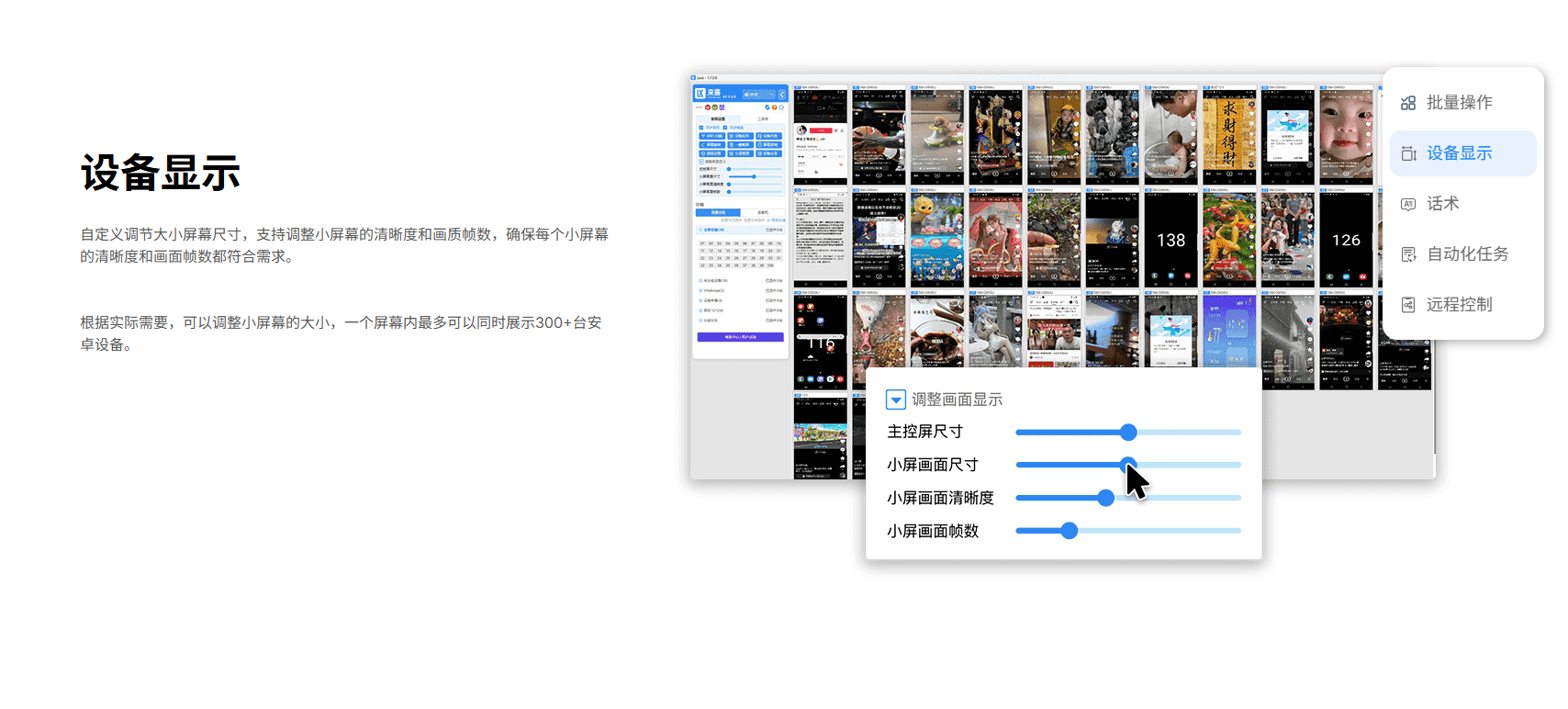The image size is (1568, 709).
Task: Select the phone screen showing 126
Action: click(1346, 238)
